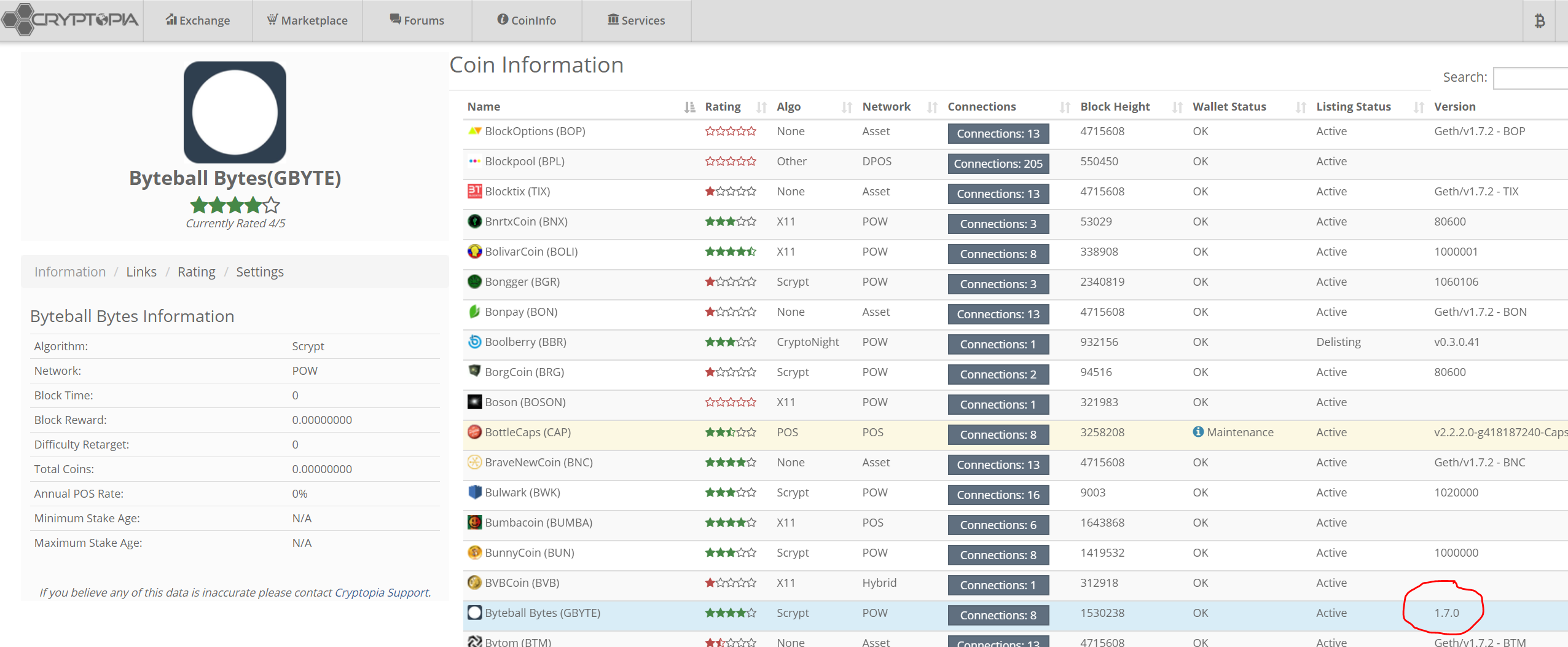Sort table by Wallet Status column

(x=1250, y=106)
